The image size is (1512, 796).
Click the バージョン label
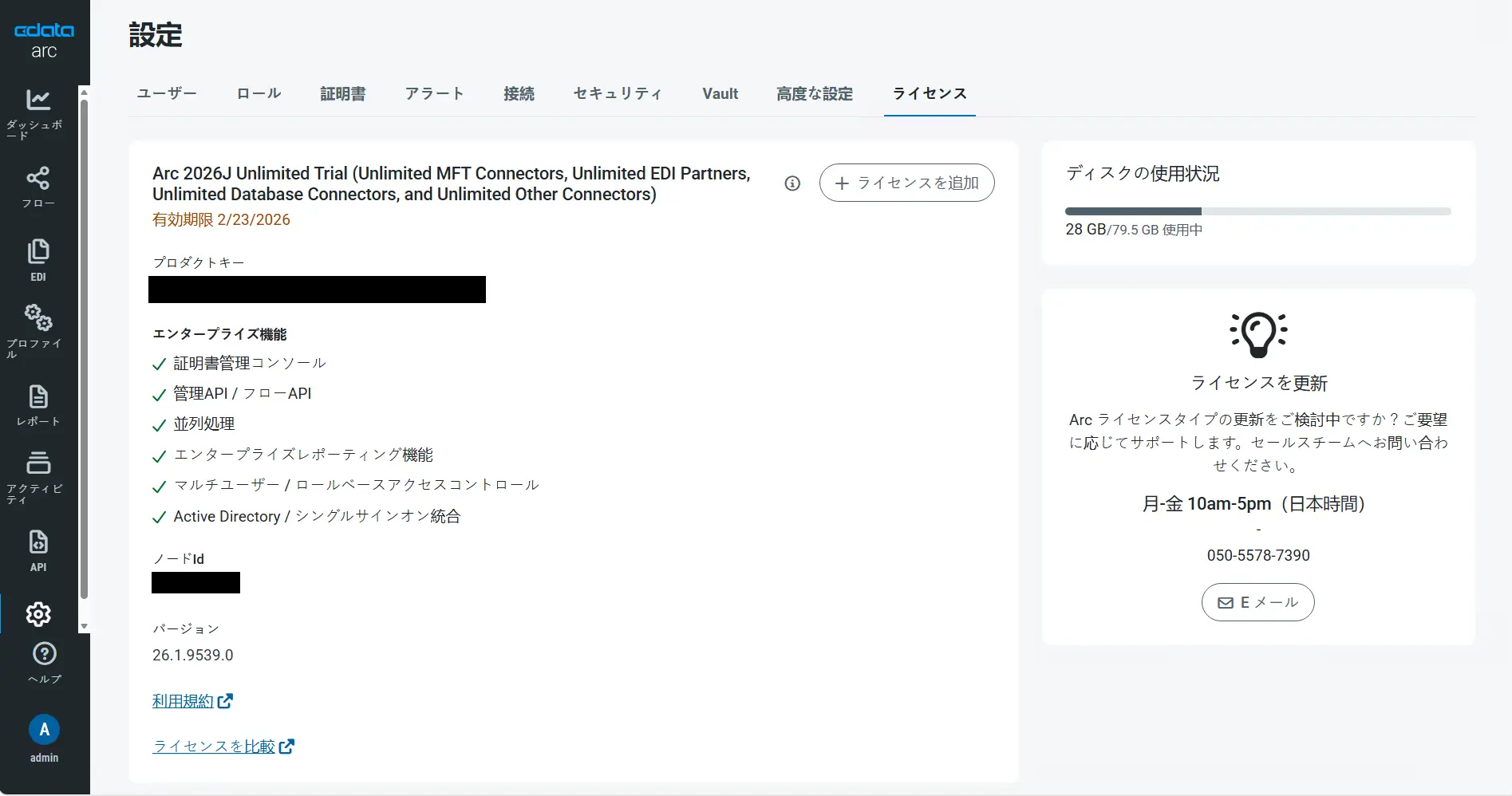(x=186, y=629)
